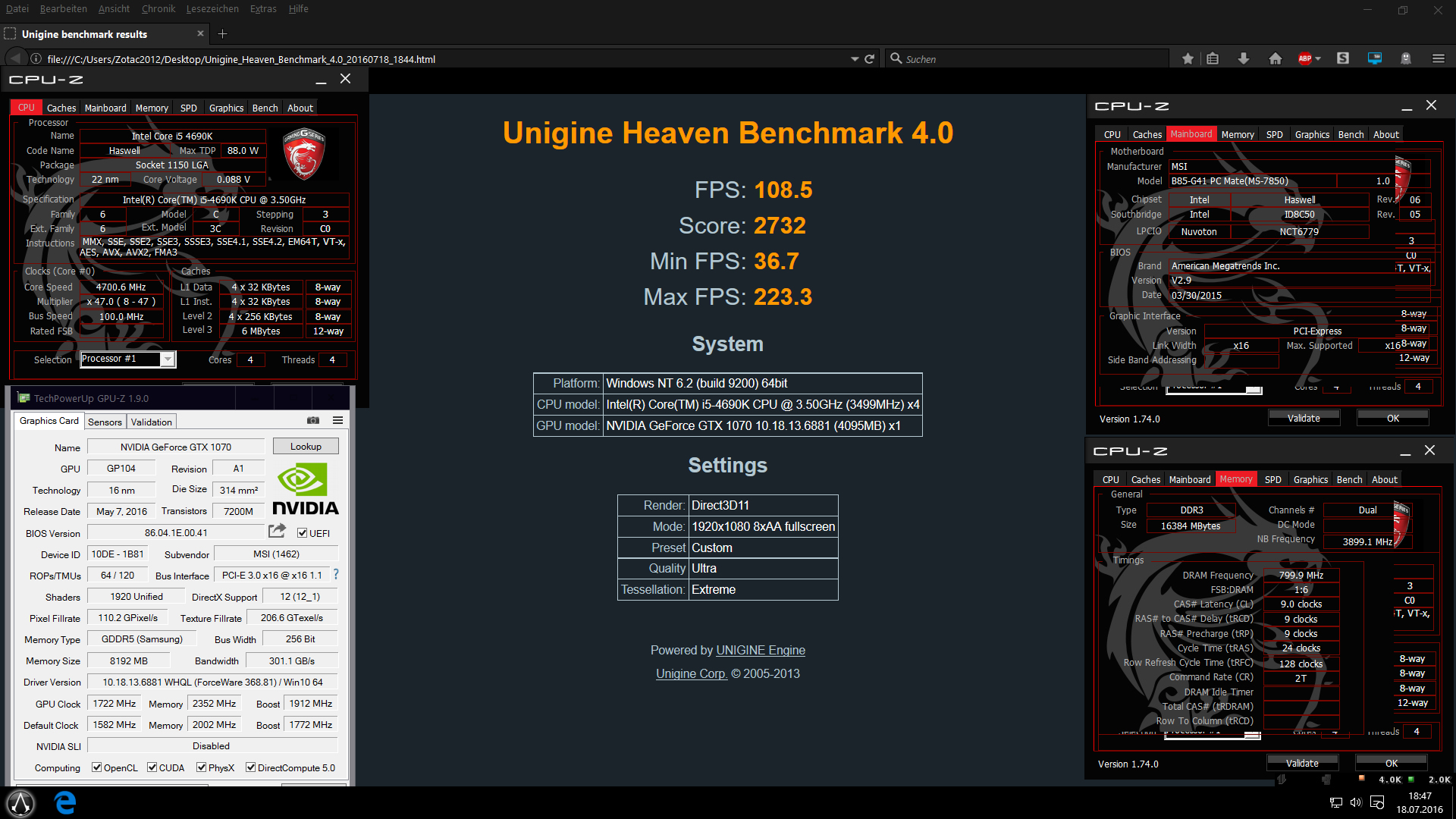
Task: Open the GPU-Z hamburger menu
Action: coord(337,420)
